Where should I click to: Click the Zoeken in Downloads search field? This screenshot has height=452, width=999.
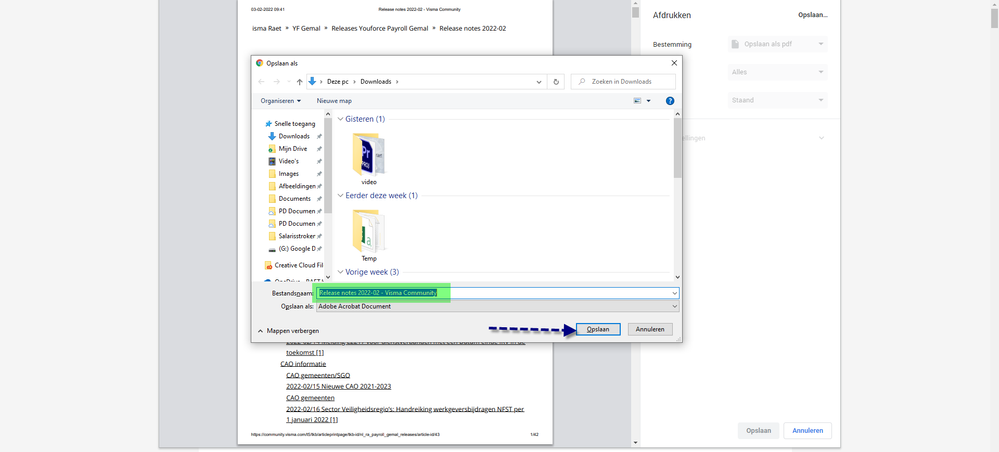623,82
